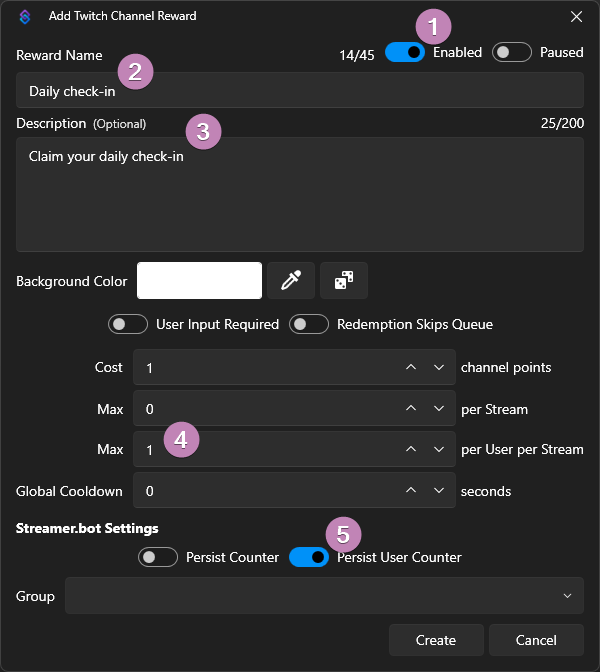This screenshot has height=672, width=600.
Task: Click the Reward Name input field
Action: coord(300,90)
